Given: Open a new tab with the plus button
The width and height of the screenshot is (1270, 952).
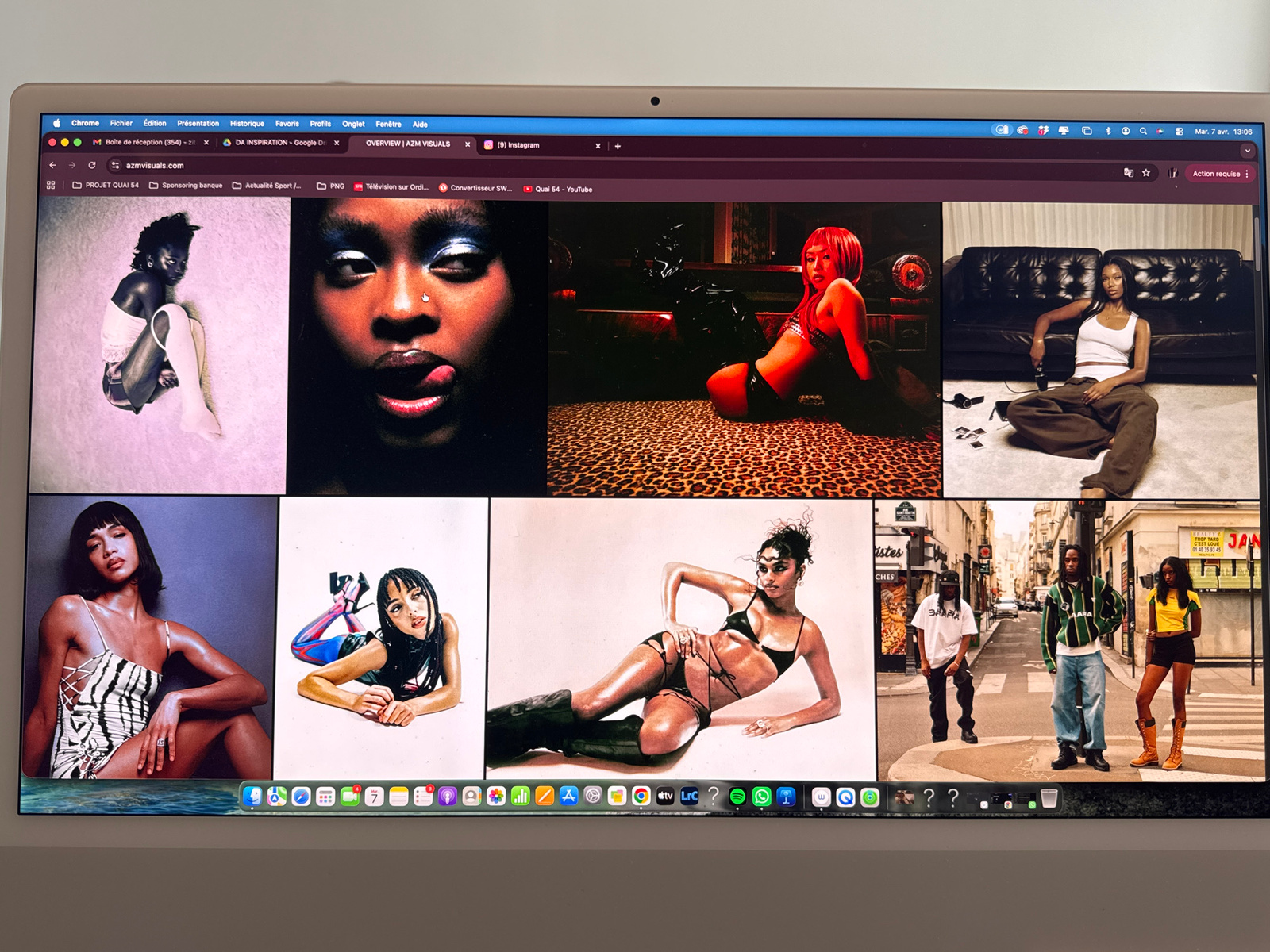Looking at the screenshot, I should point(618,146).
